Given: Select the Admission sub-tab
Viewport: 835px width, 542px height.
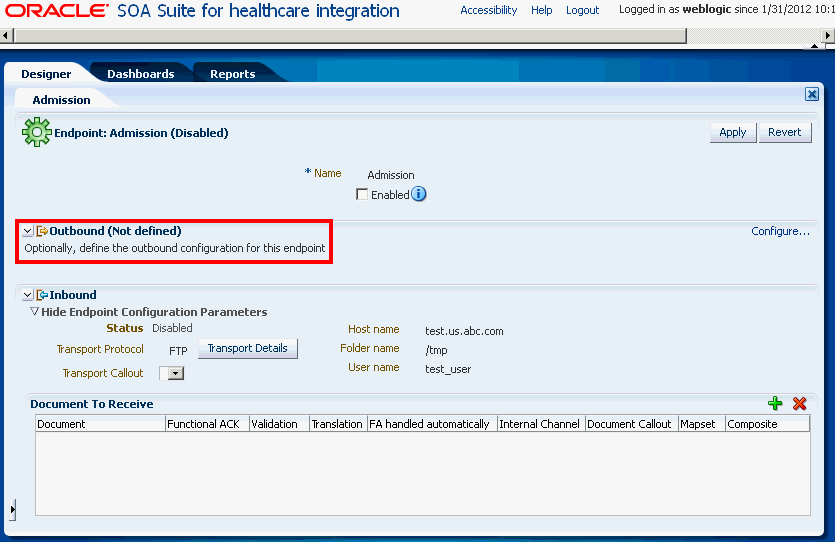Looking at the screenshot, I should (x=61, y=100).
